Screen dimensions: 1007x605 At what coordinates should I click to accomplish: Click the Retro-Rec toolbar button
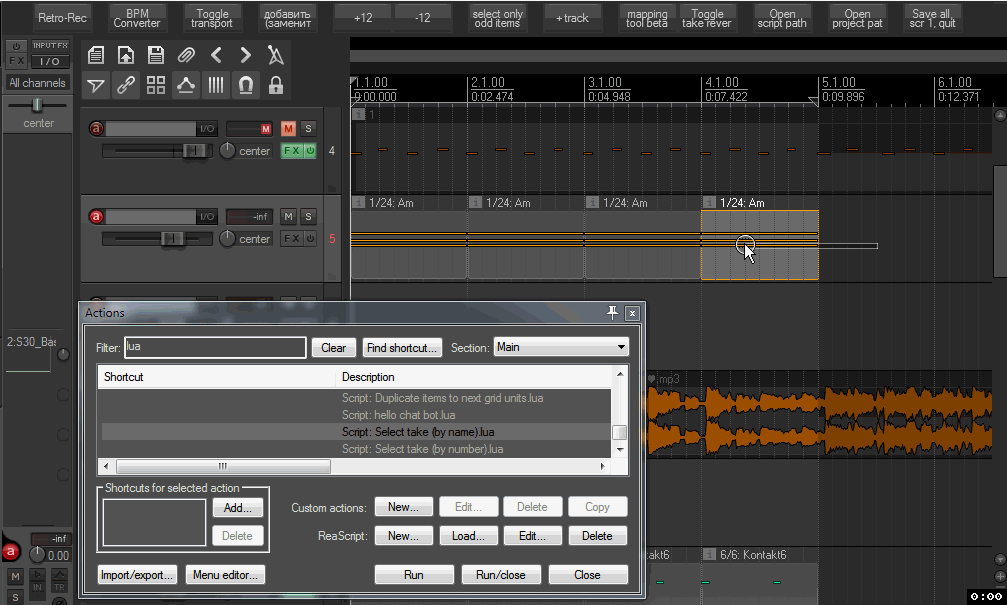[x=62, y=18]
